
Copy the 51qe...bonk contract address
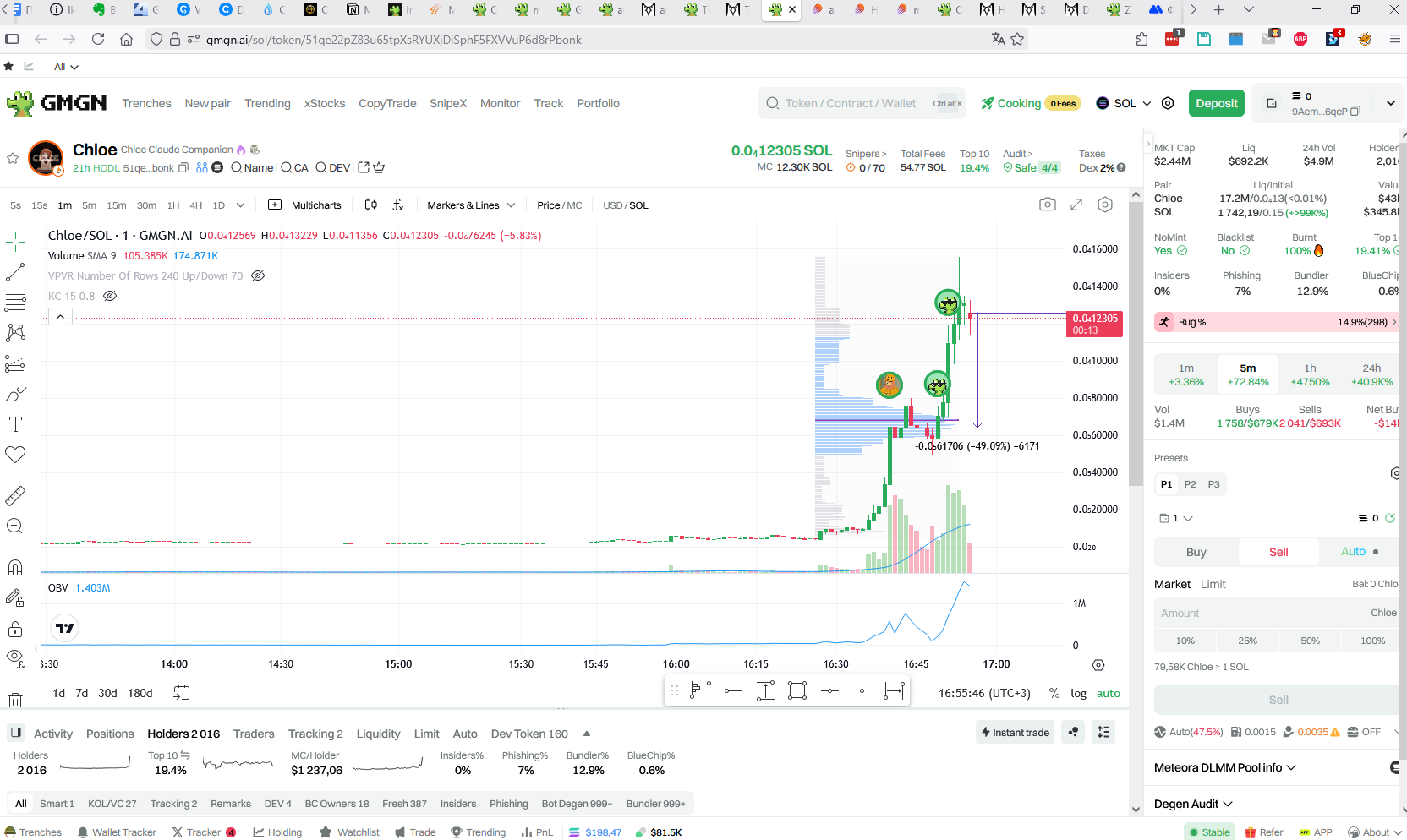pos(183,167)
